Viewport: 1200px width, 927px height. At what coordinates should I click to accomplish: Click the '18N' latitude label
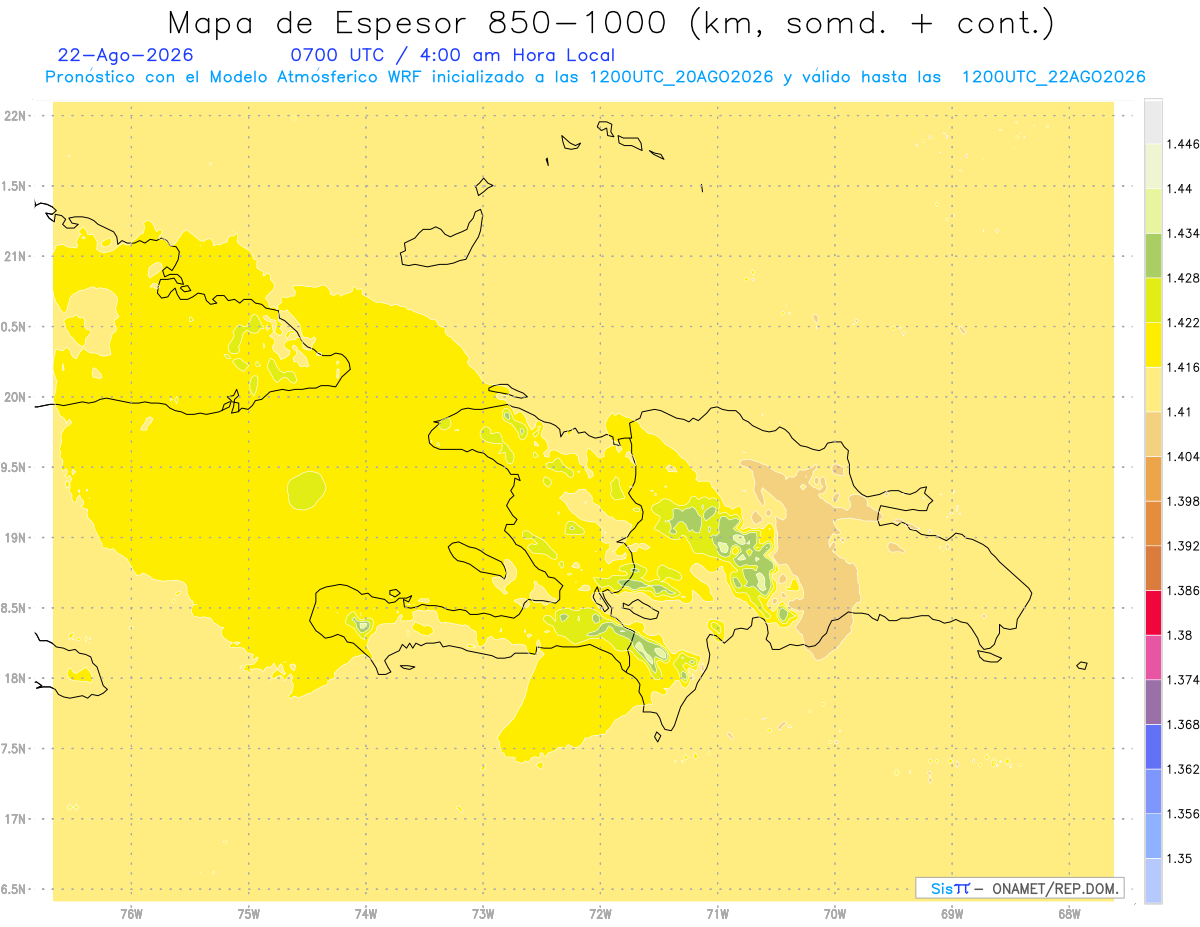[x=14, y=678]
